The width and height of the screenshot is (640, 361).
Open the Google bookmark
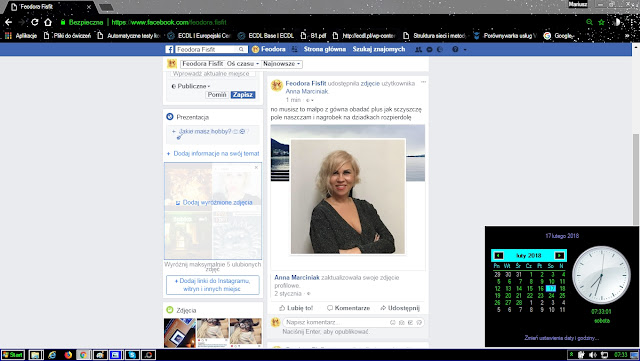coord(558,36)
